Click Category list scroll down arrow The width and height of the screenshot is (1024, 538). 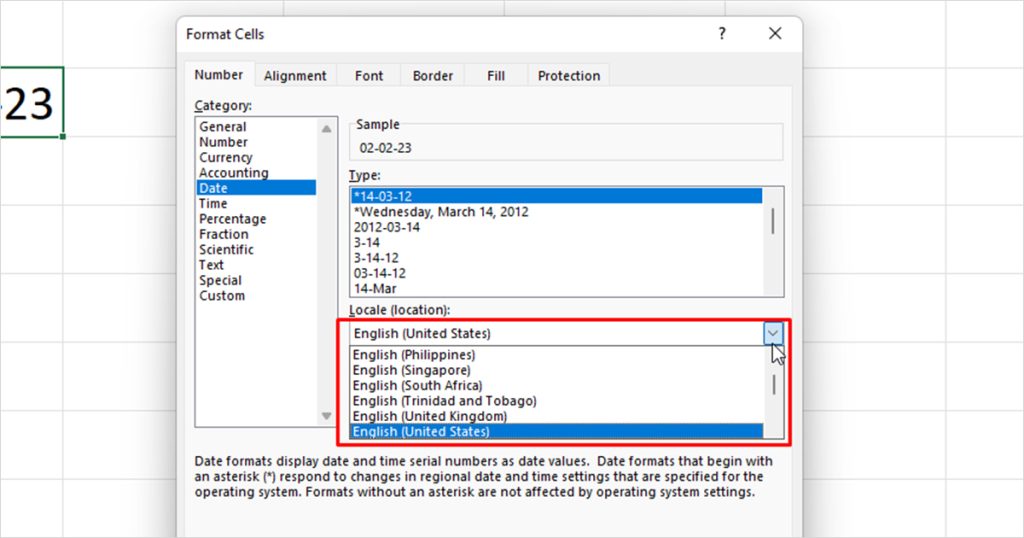click(x=327, y=416)
